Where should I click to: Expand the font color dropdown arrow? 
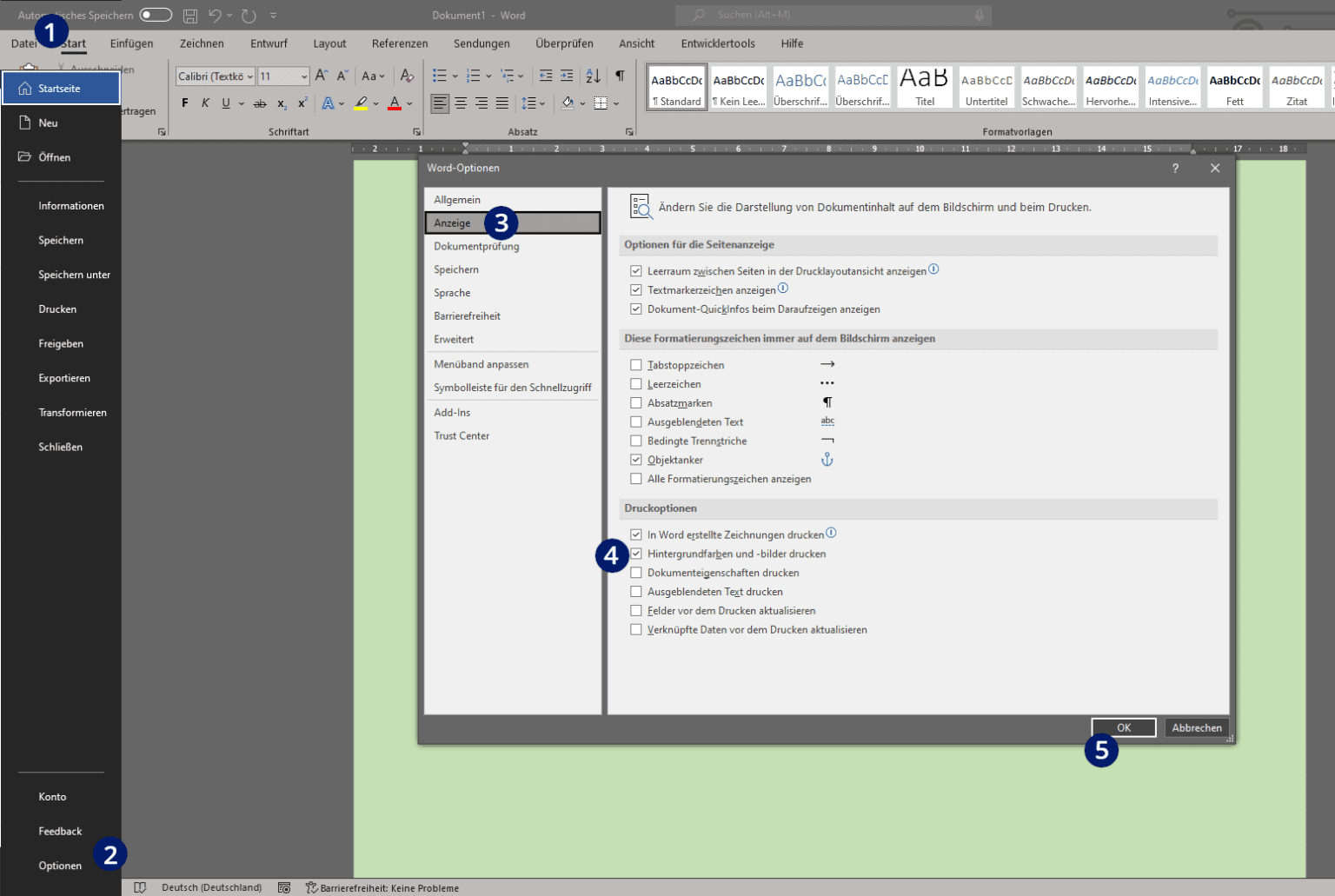[x=409, y=103]
